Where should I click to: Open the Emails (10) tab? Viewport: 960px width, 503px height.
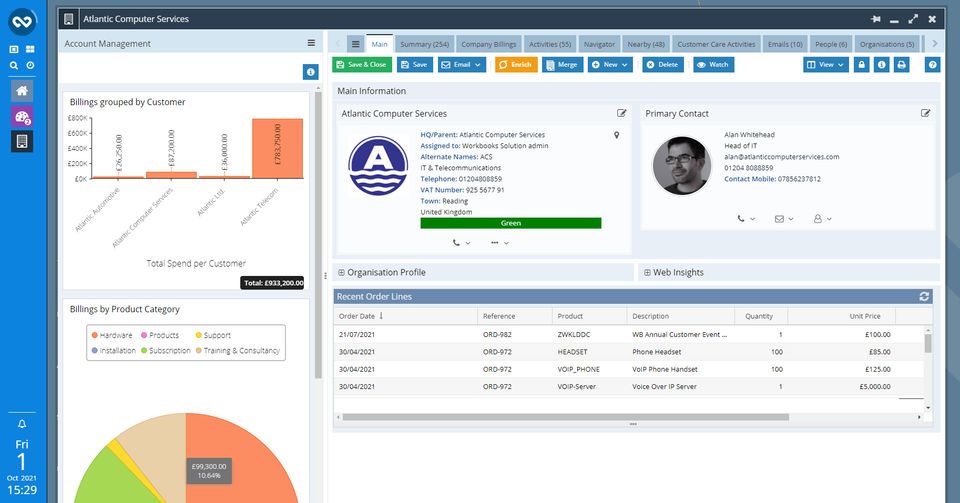pyautogui.click(x=785, y=44)
